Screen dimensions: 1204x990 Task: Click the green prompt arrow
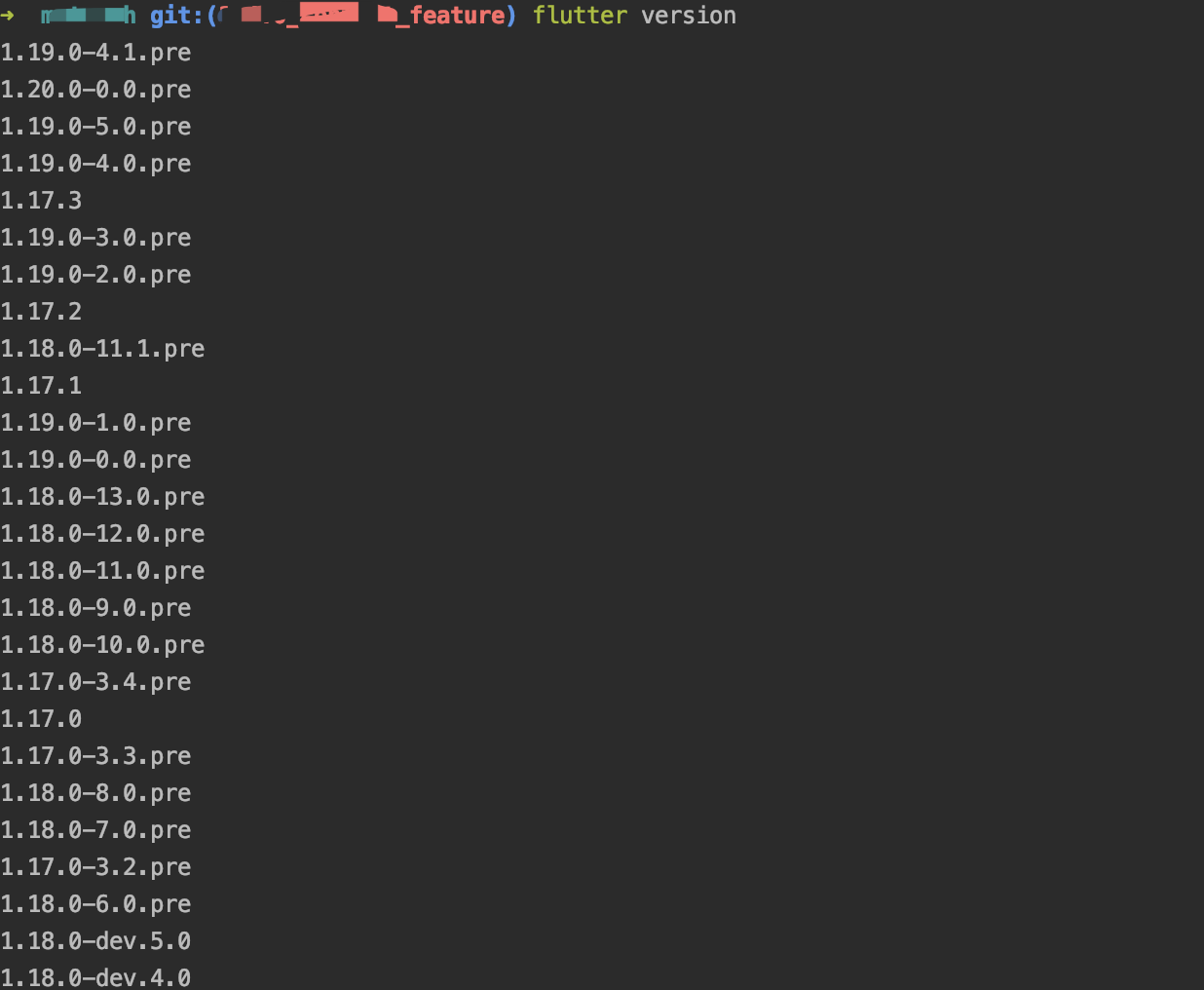8,16
